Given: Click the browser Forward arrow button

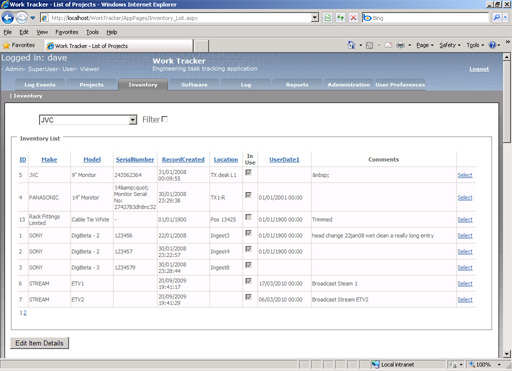Looking at the screenshot, I should click(x=22, y=18).
